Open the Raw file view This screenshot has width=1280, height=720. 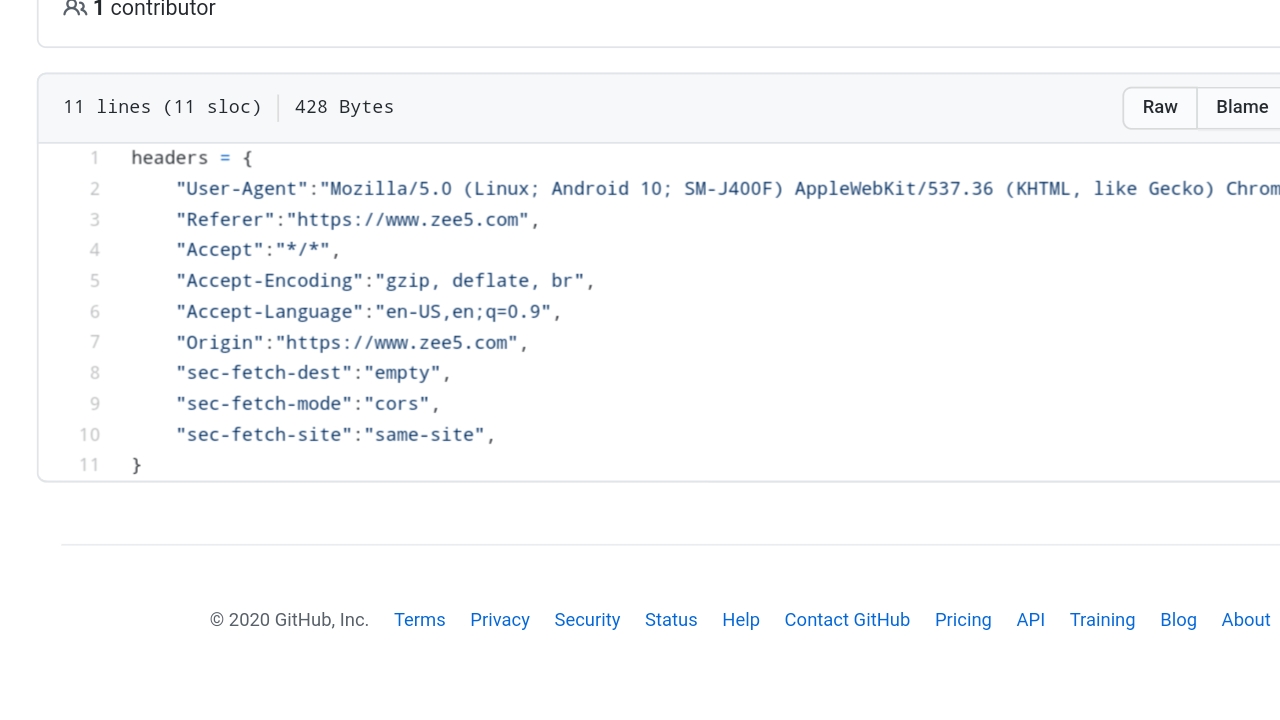(x=1160, y=107)
